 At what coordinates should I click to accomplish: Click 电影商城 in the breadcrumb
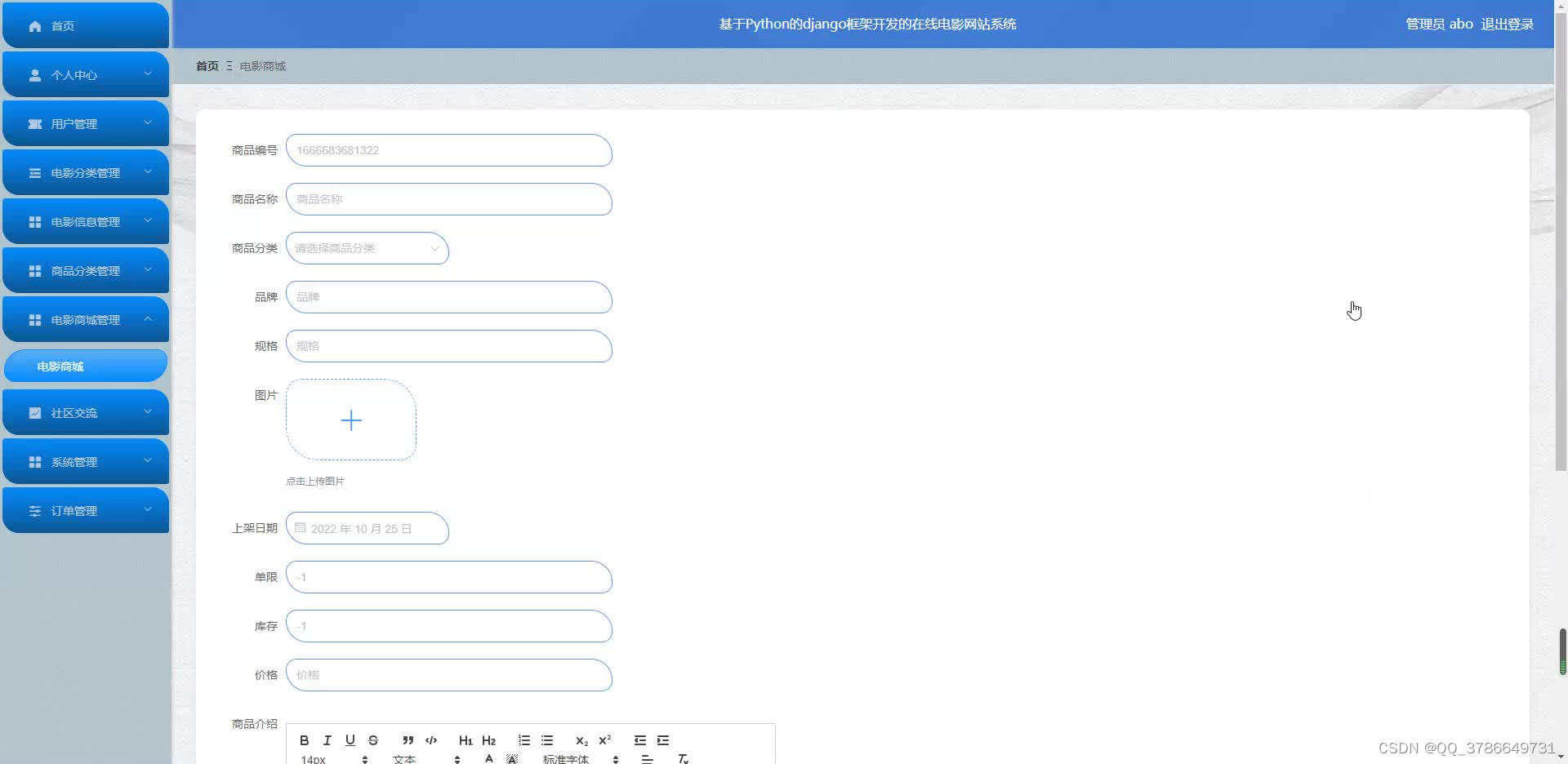click(x=263, y=66)
